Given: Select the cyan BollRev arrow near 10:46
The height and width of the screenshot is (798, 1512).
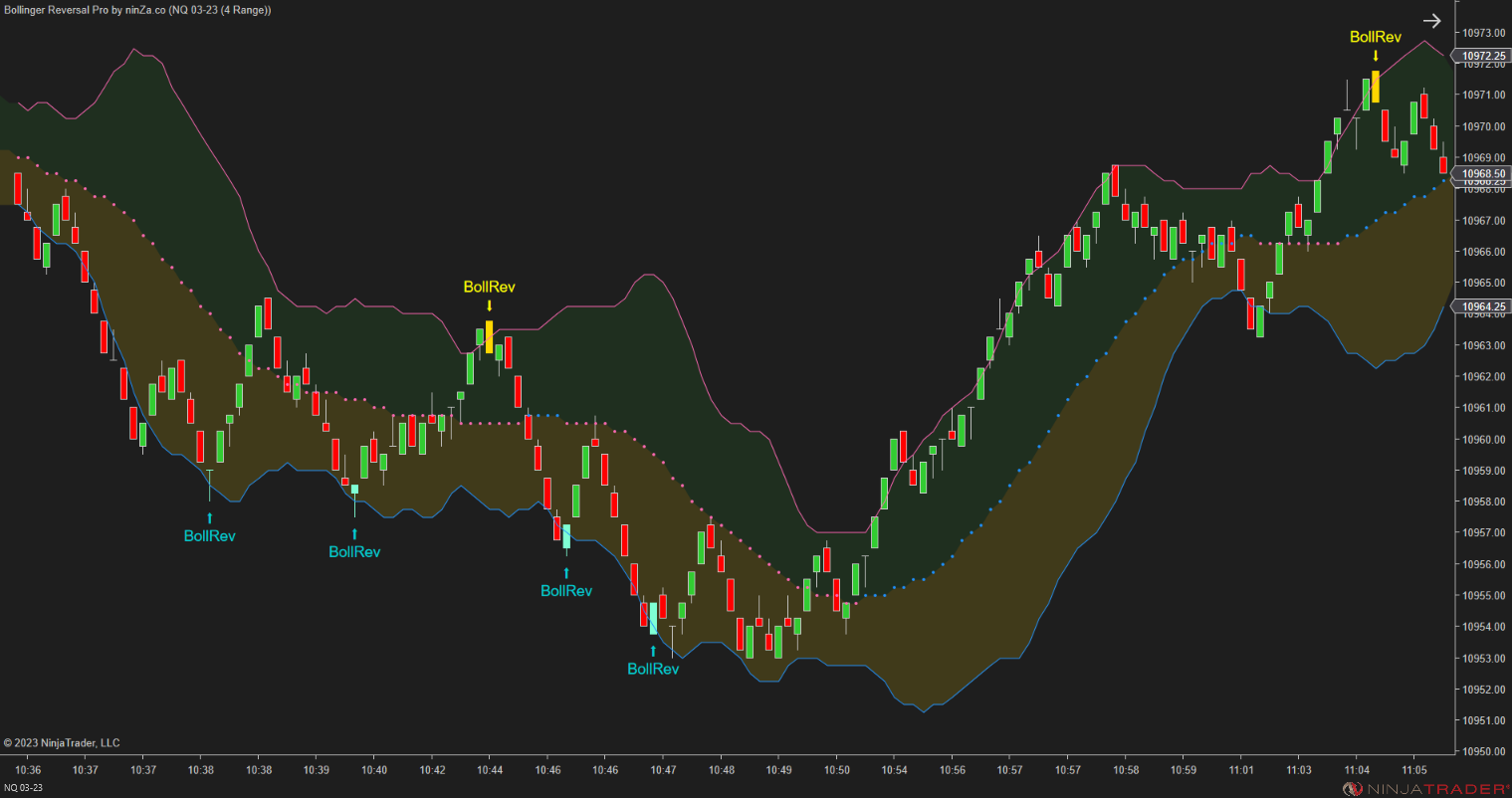Looking at the screenshot, I should click(x=566, y=570).
